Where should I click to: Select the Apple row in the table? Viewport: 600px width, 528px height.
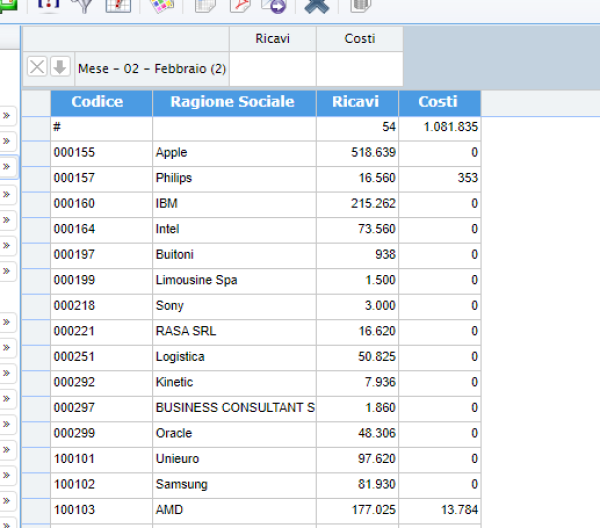coord(234,153)
